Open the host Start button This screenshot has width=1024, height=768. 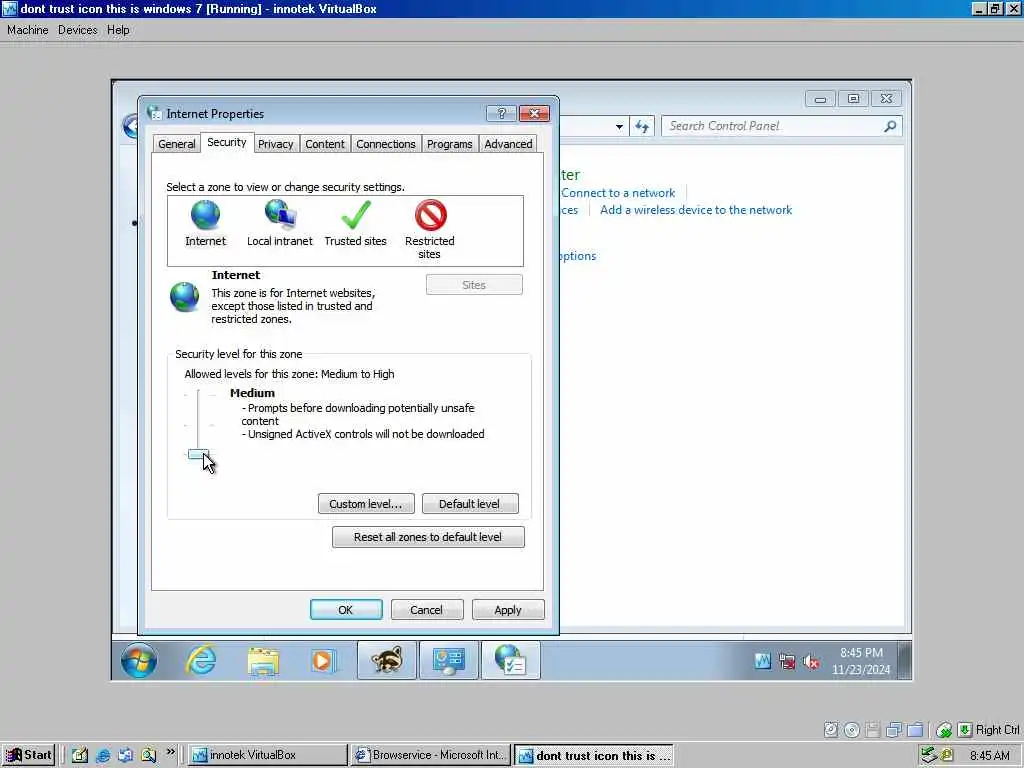tap(28, 755)
